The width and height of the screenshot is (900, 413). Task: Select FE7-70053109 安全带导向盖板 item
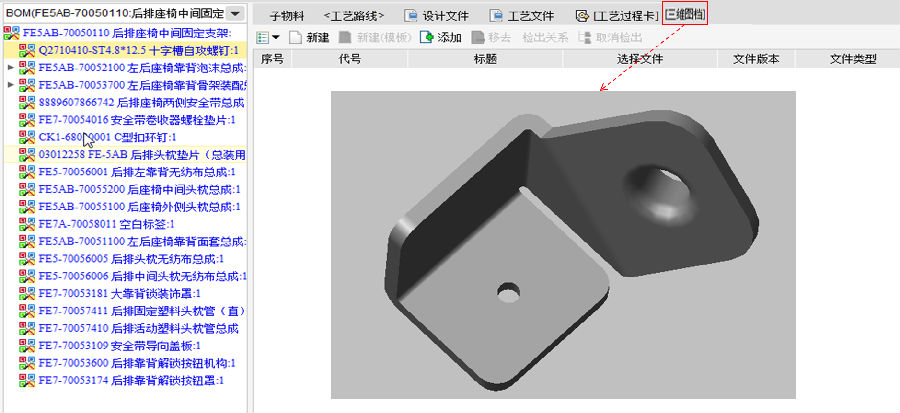(119, 345)
